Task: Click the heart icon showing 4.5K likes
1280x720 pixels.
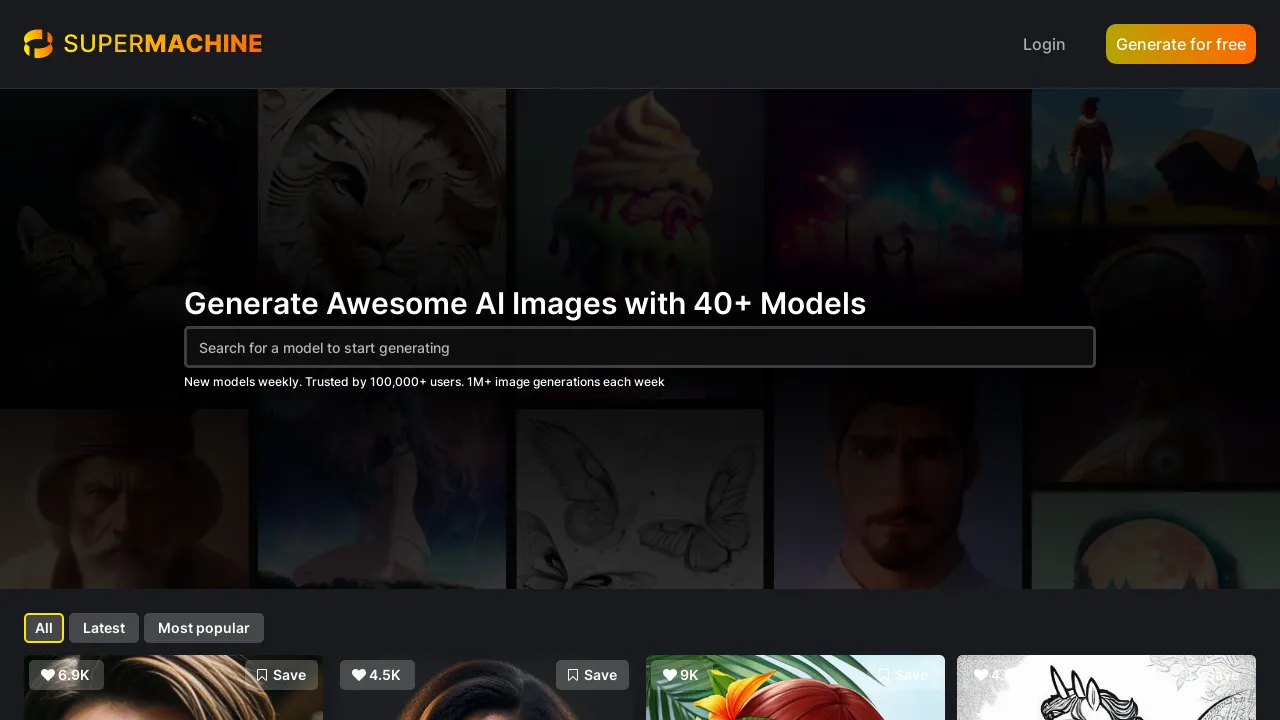Action: (359, 675)
